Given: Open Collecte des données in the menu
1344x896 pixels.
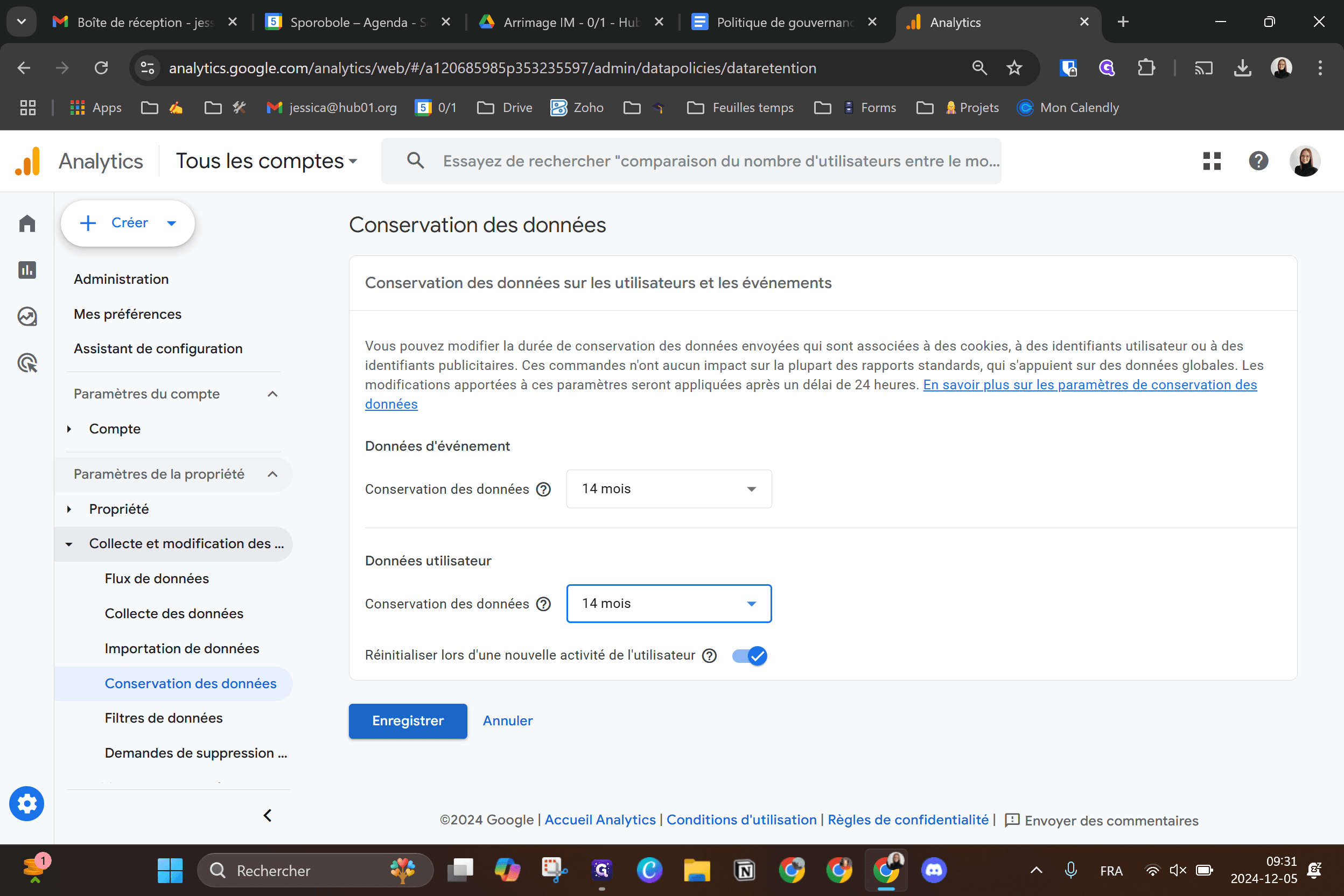Looking at the screenshot, I should (x=174, y=613).
